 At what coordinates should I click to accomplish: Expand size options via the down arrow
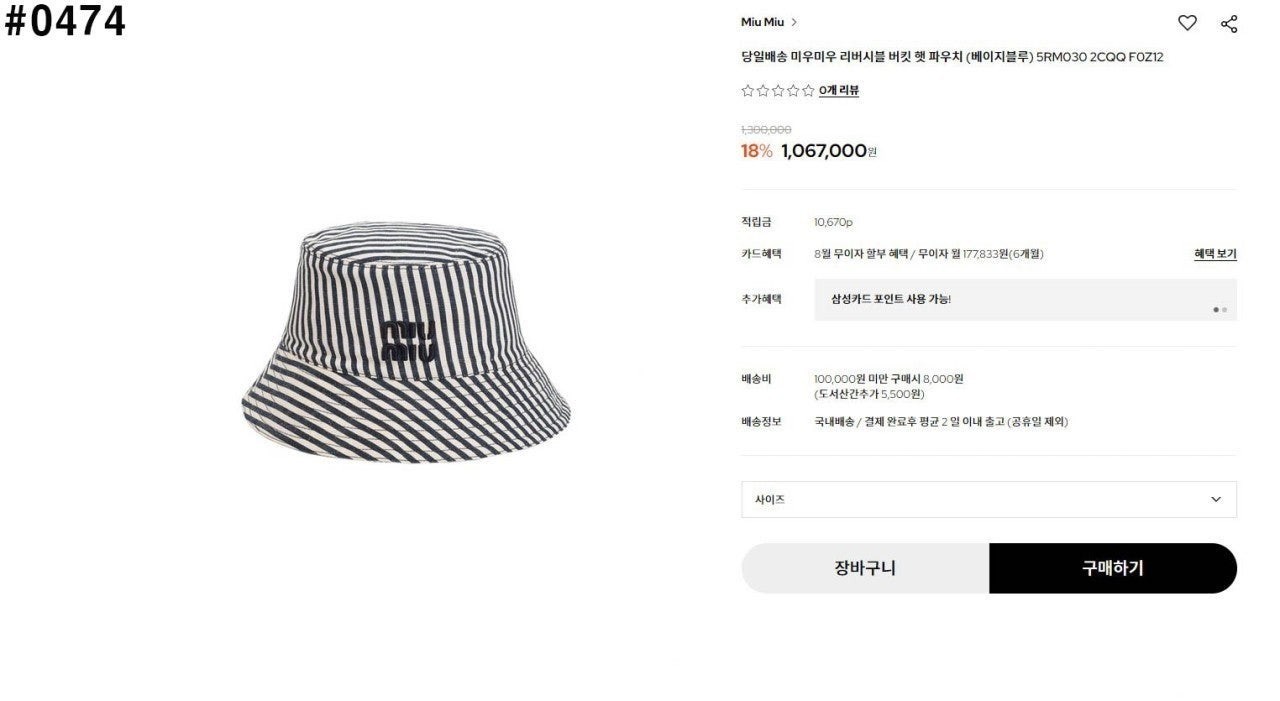tap(1216, 499)
